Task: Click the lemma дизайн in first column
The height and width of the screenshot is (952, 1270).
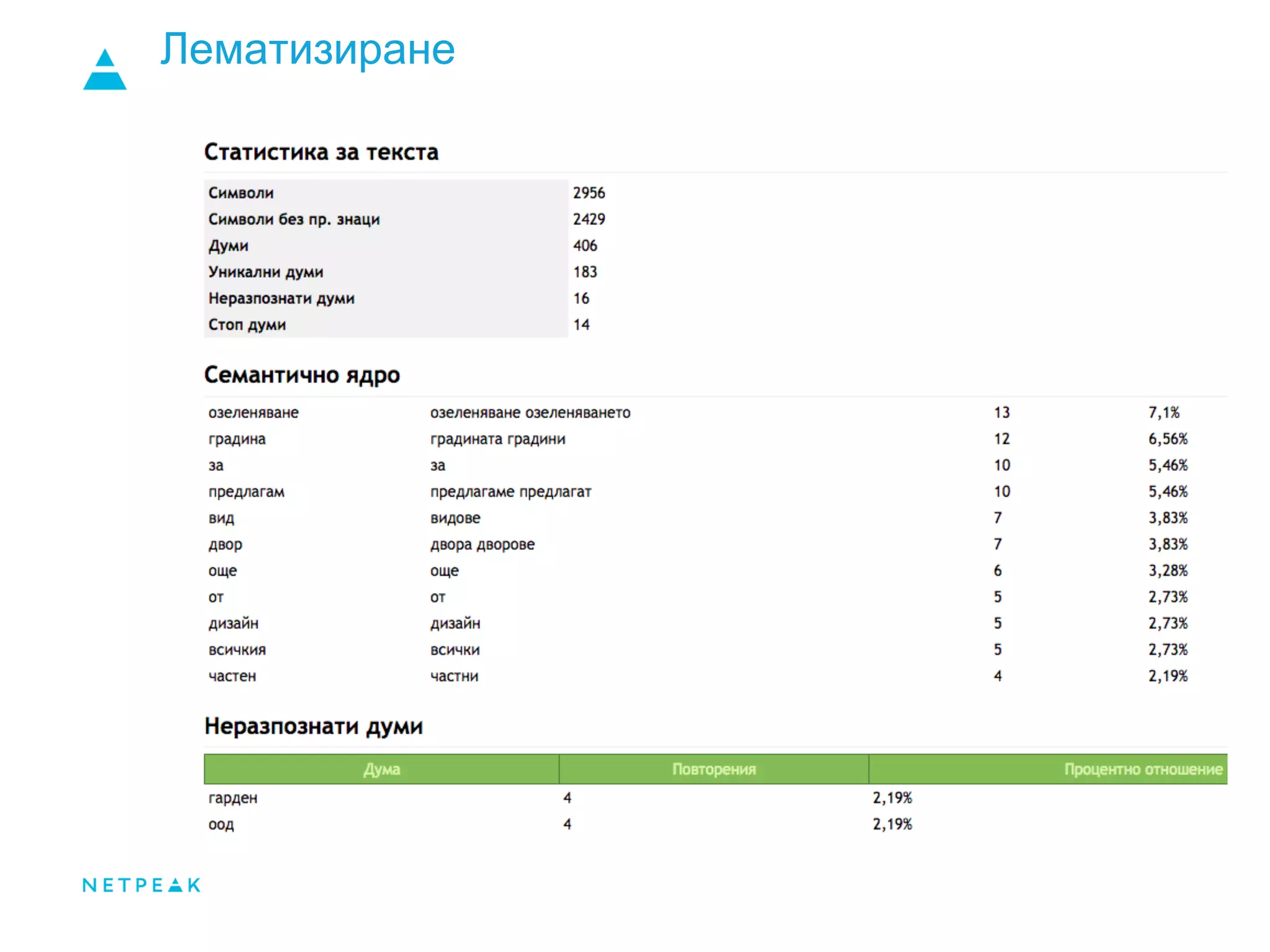Action: [233, 624]
